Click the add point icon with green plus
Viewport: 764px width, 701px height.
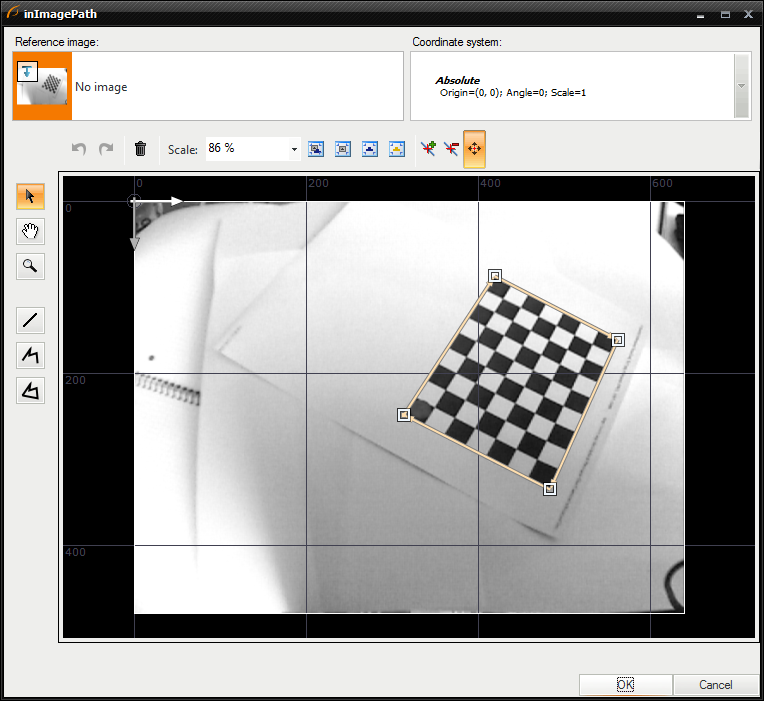tap(428, 149)
